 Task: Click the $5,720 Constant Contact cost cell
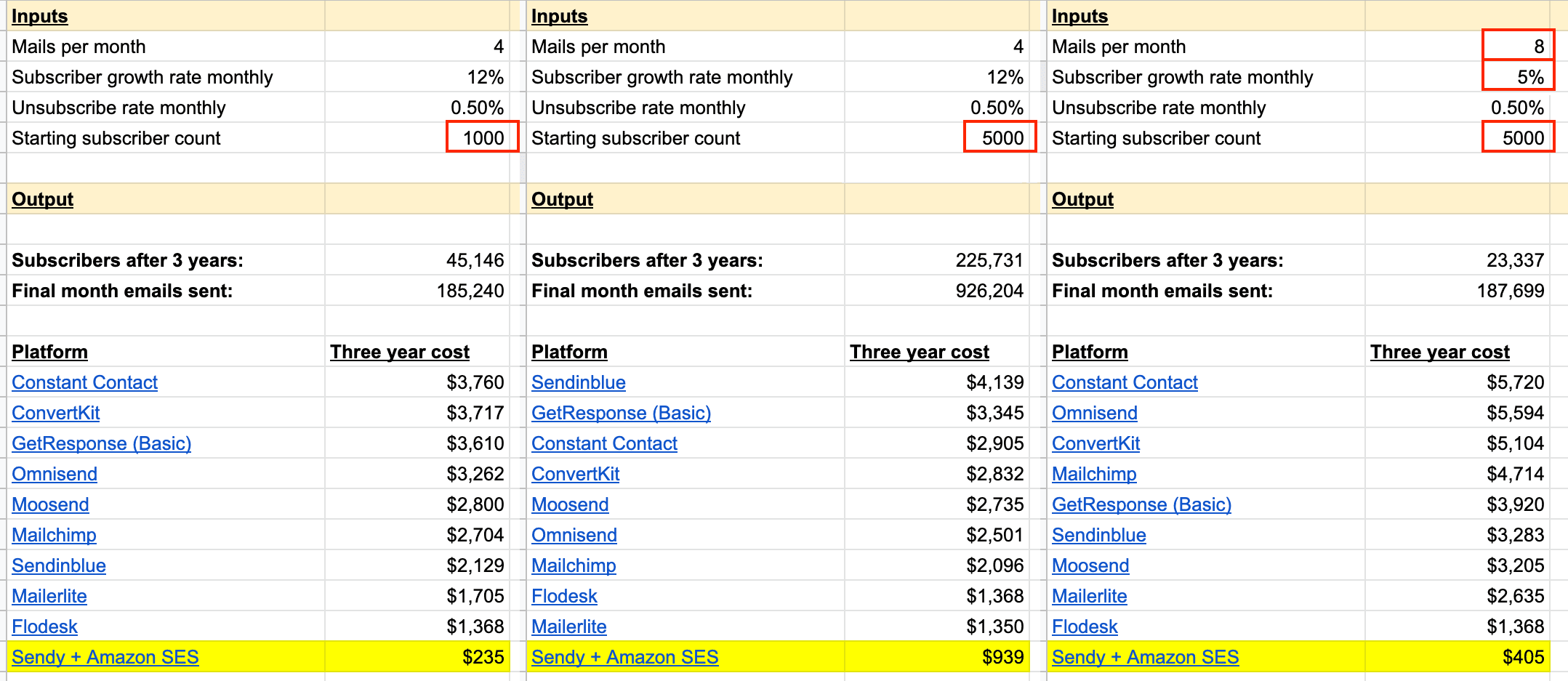click(x=1458, y=382)
